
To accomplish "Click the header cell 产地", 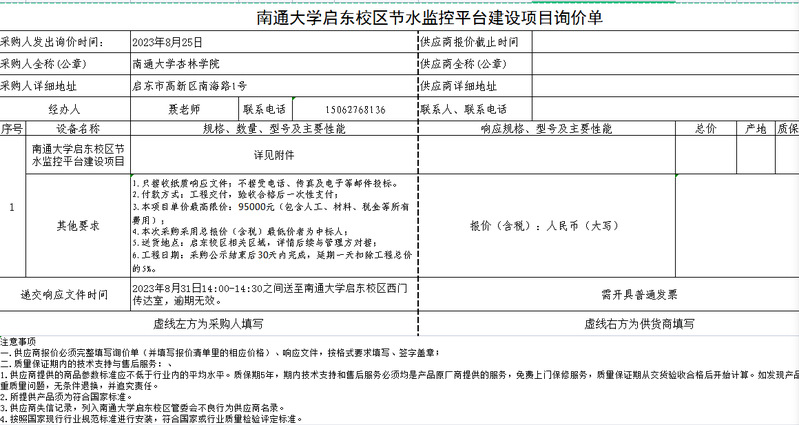I will tap(756, 128).
